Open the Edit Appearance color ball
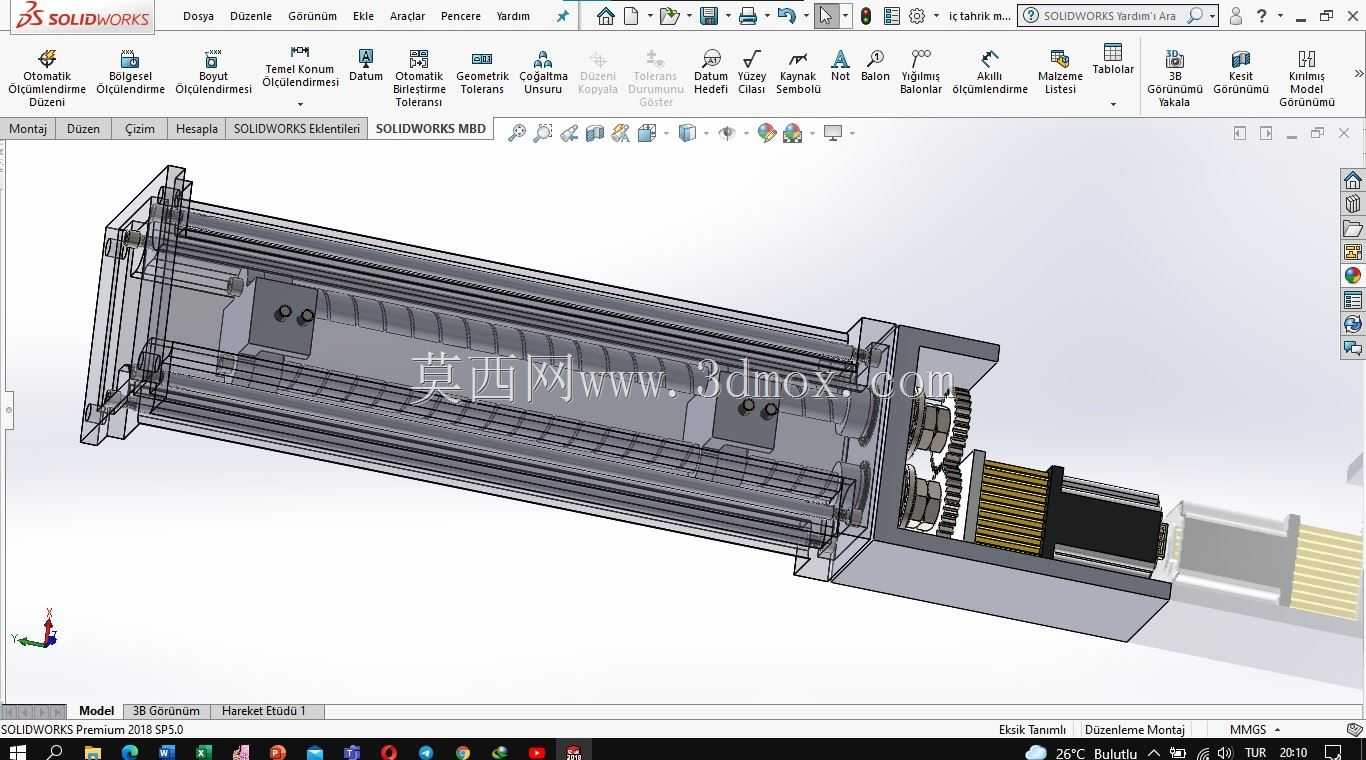Viewport: 1366px width, 760px height. (x=766, y=133)
